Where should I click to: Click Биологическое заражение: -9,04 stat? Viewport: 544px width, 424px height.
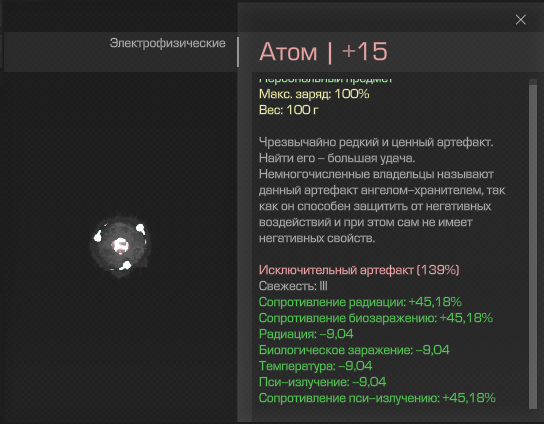click(354, 350)
